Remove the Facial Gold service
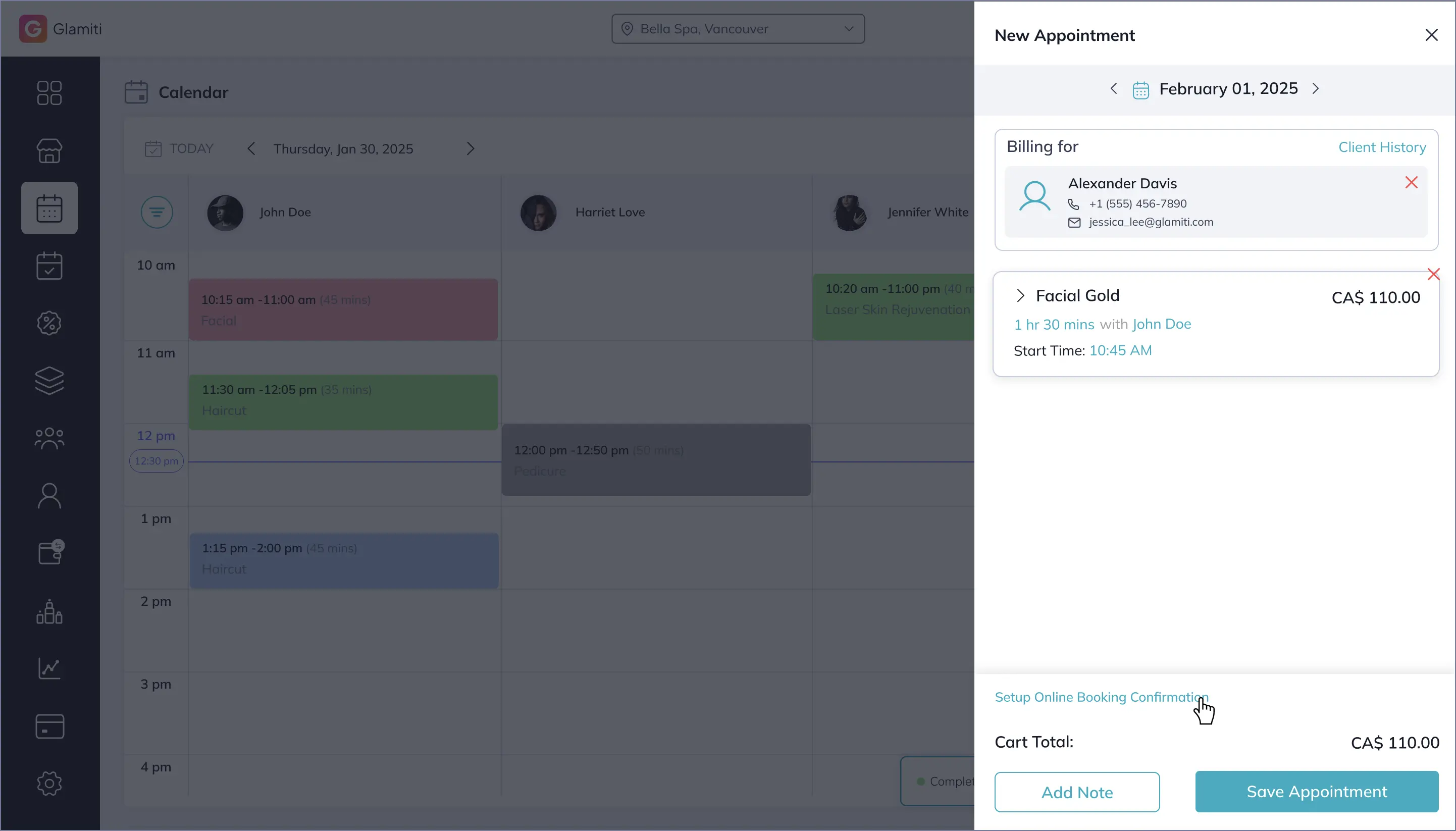 1433,275
